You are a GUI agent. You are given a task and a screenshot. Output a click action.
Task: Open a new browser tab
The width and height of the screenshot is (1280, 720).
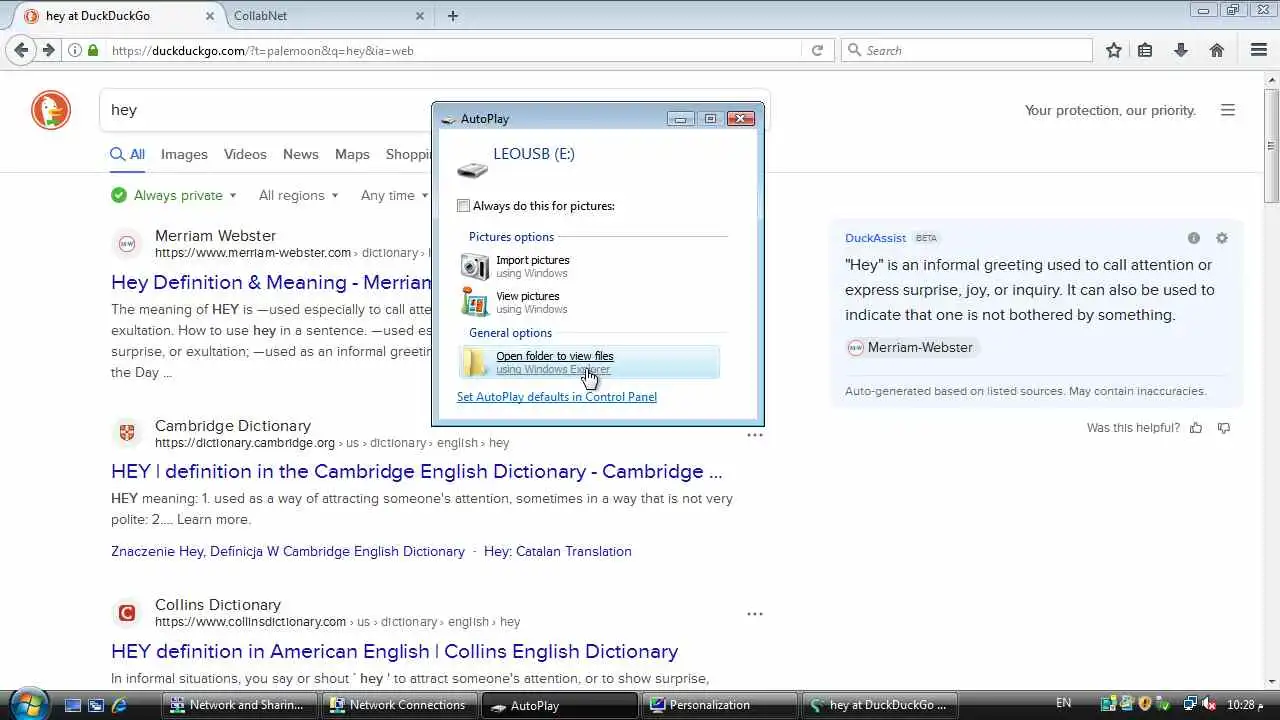point(453,16)
